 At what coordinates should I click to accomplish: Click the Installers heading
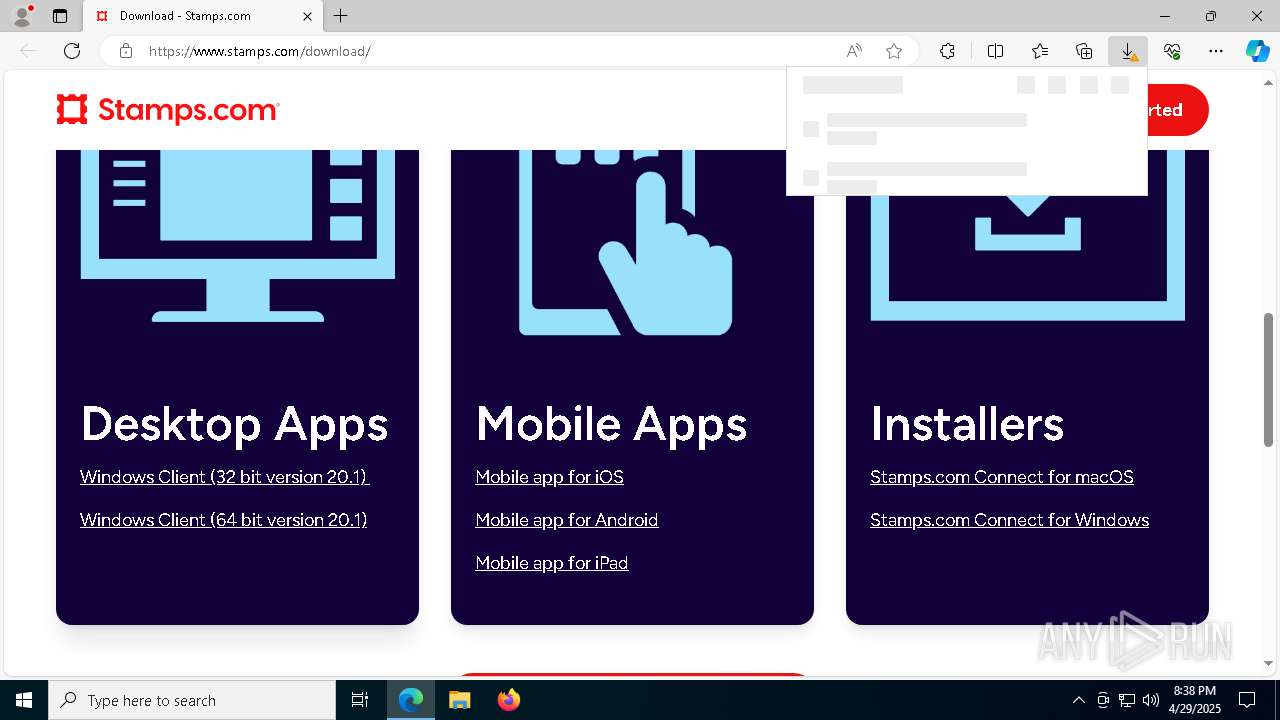(967, 424)
